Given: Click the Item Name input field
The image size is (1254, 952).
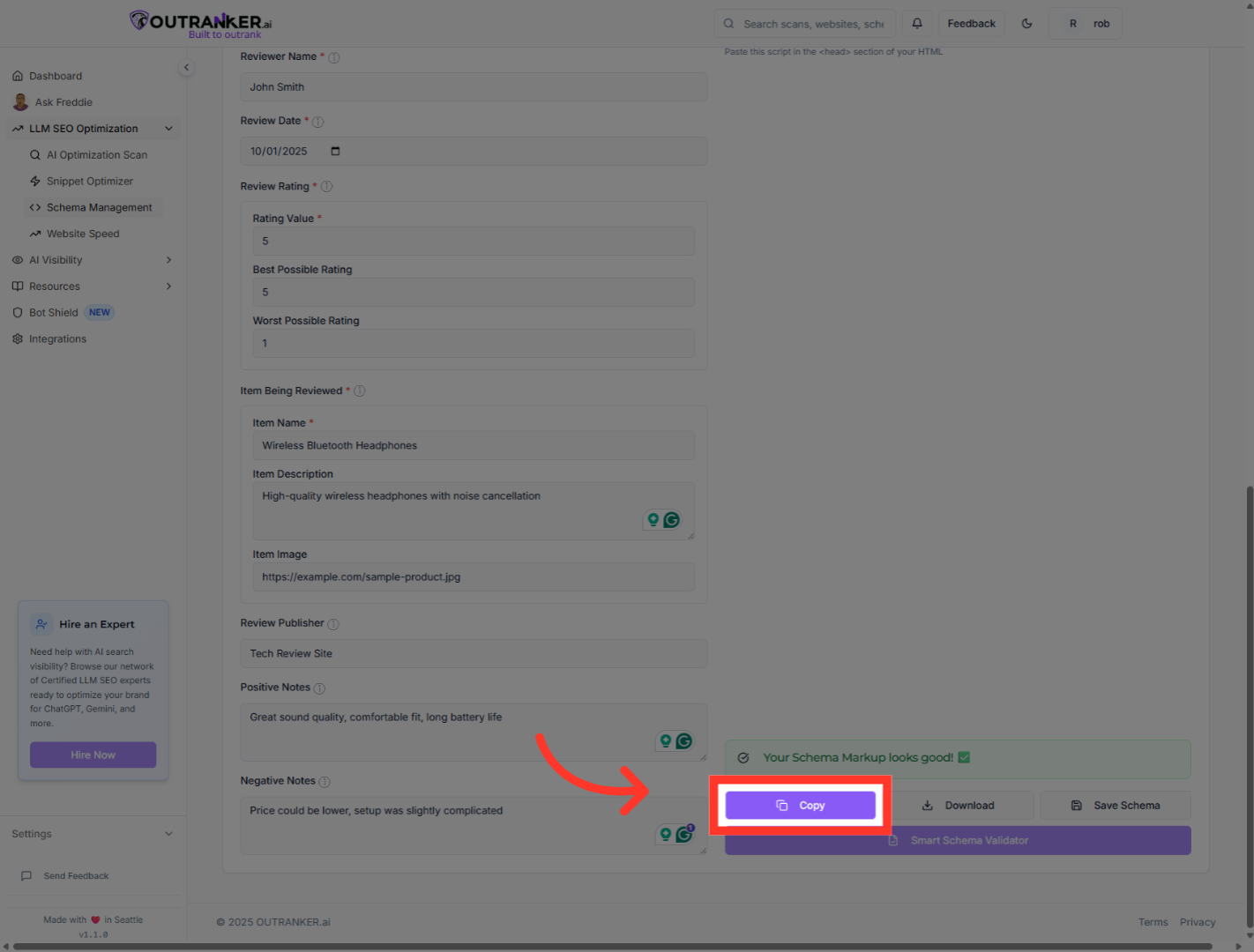Looking at the screenshot, I should click(474, 446).
